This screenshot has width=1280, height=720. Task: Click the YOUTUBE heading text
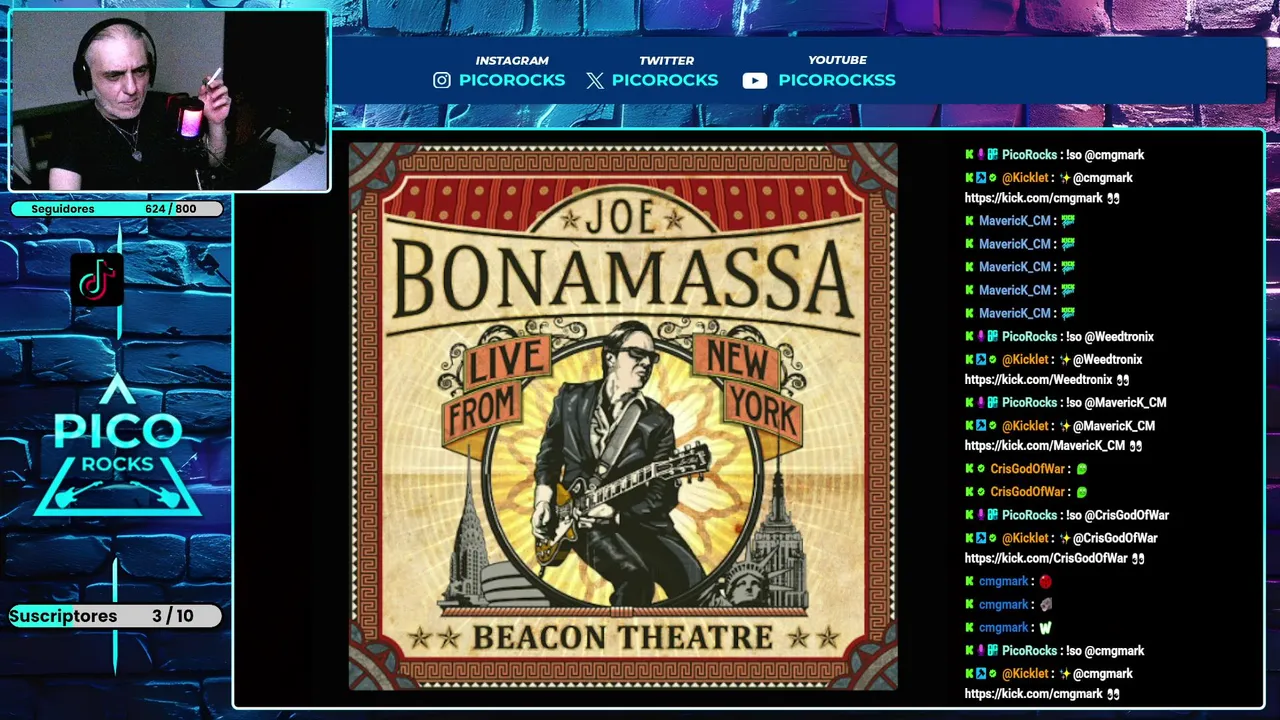point(838,61)
